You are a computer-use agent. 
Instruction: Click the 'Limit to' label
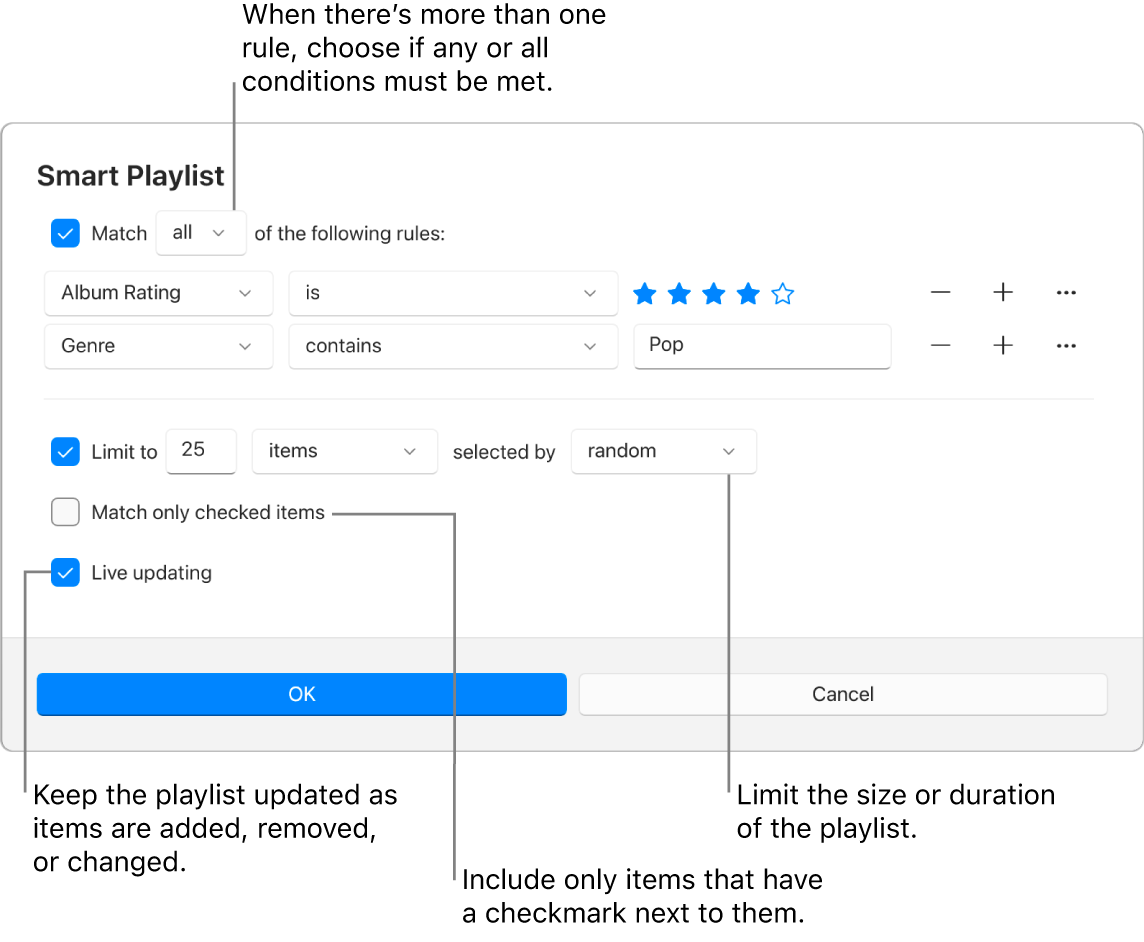(124, 452)
